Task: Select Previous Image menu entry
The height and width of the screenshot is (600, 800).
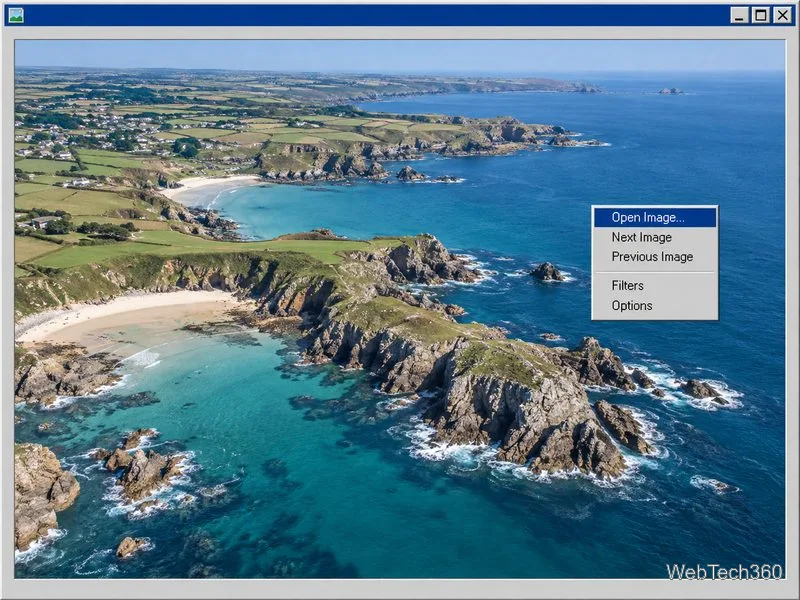Action: 655,257
